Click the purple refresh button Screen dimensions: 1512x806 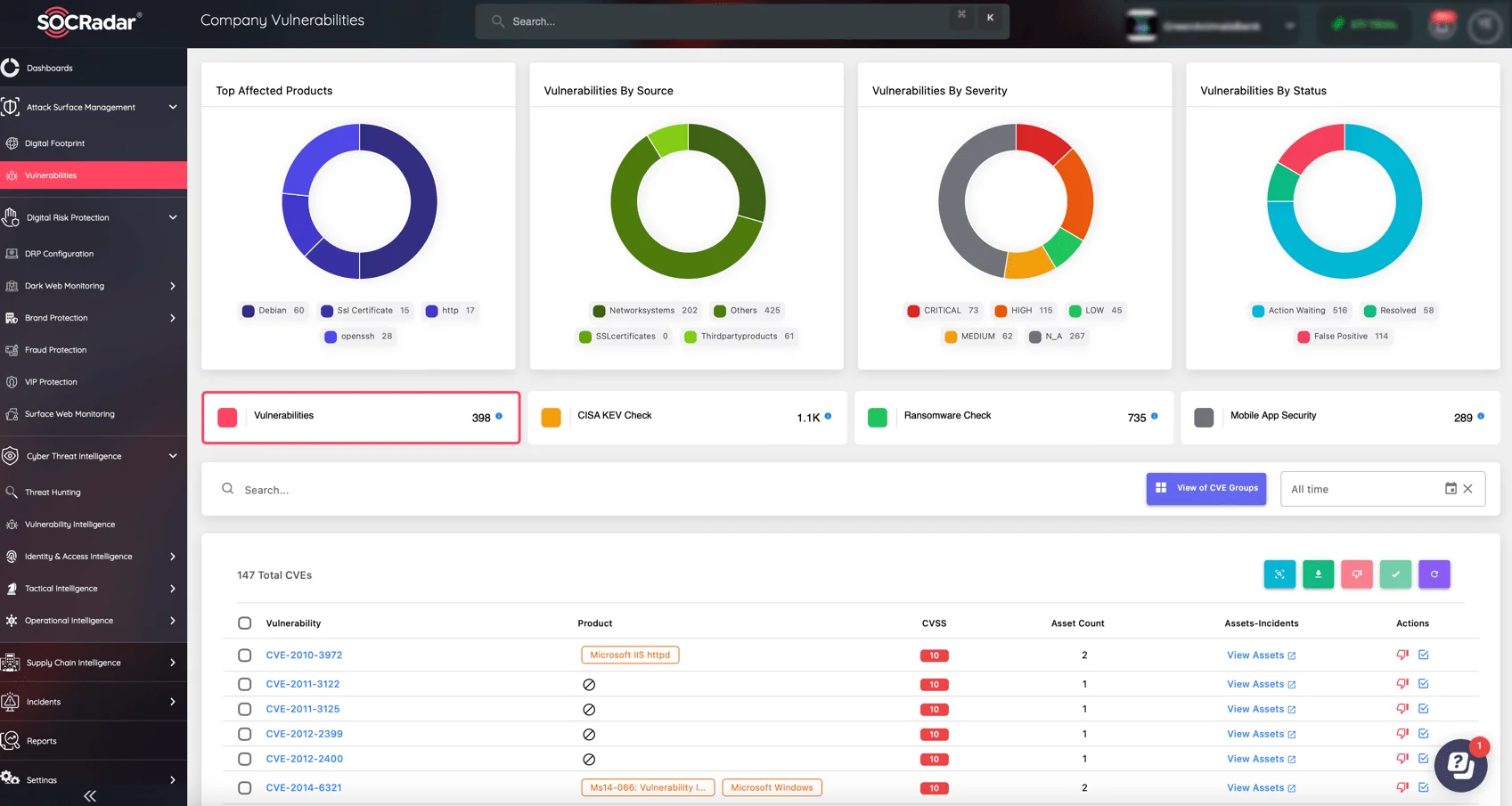coord(1434,574)
